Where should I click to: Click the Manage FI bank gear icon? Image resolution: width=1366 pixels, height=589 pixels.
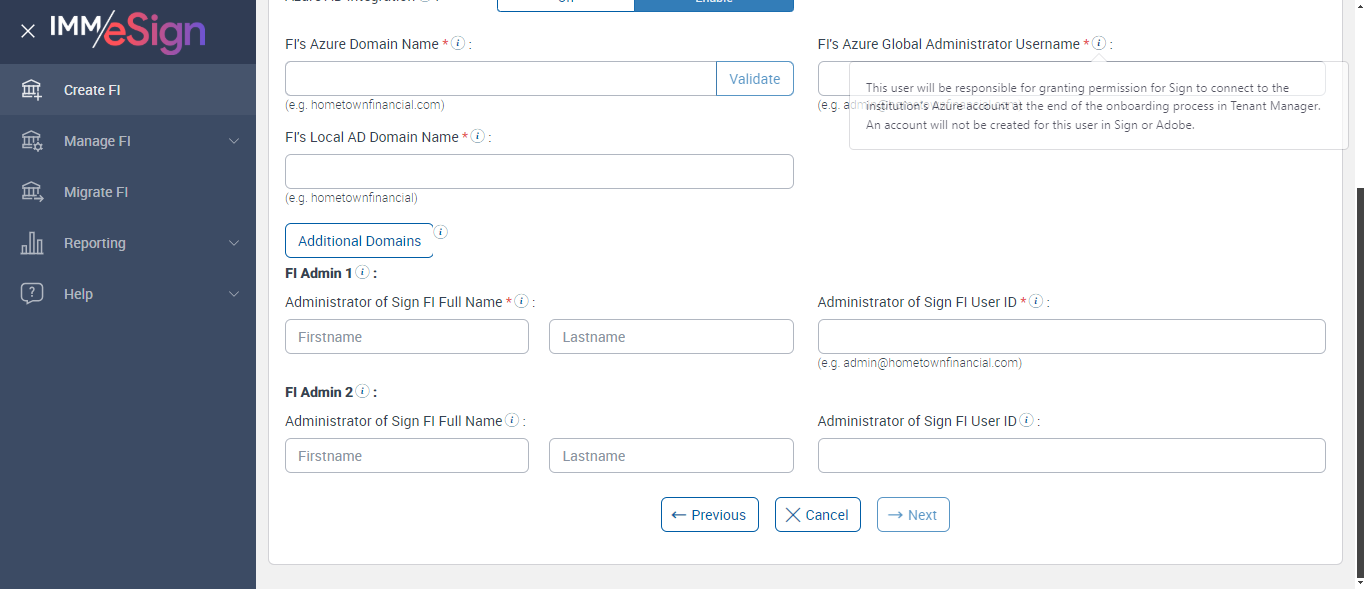tap(32, 141)
